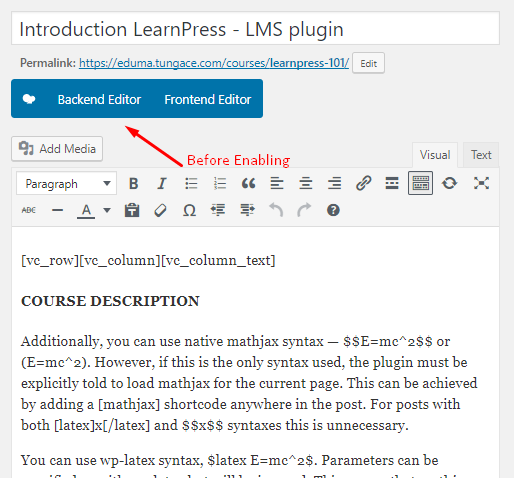Click the permalink Edit button
This screenshot has width=514, height=478.
(x=368, y=63)
